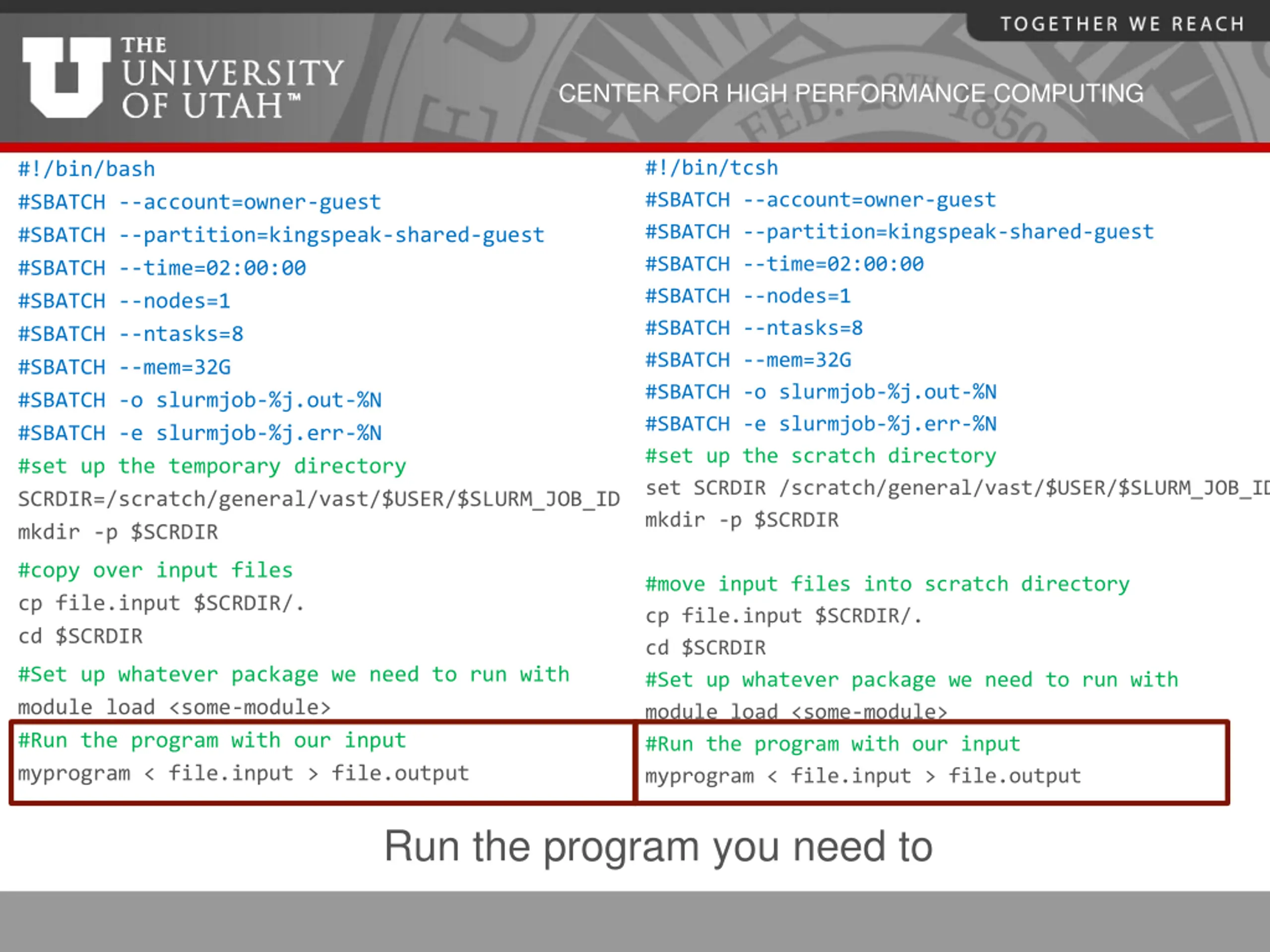Click the #!/bin/bash shebang line
Image resolution: width=1270 pixels, height=952 pixels.
coord(87,169)
